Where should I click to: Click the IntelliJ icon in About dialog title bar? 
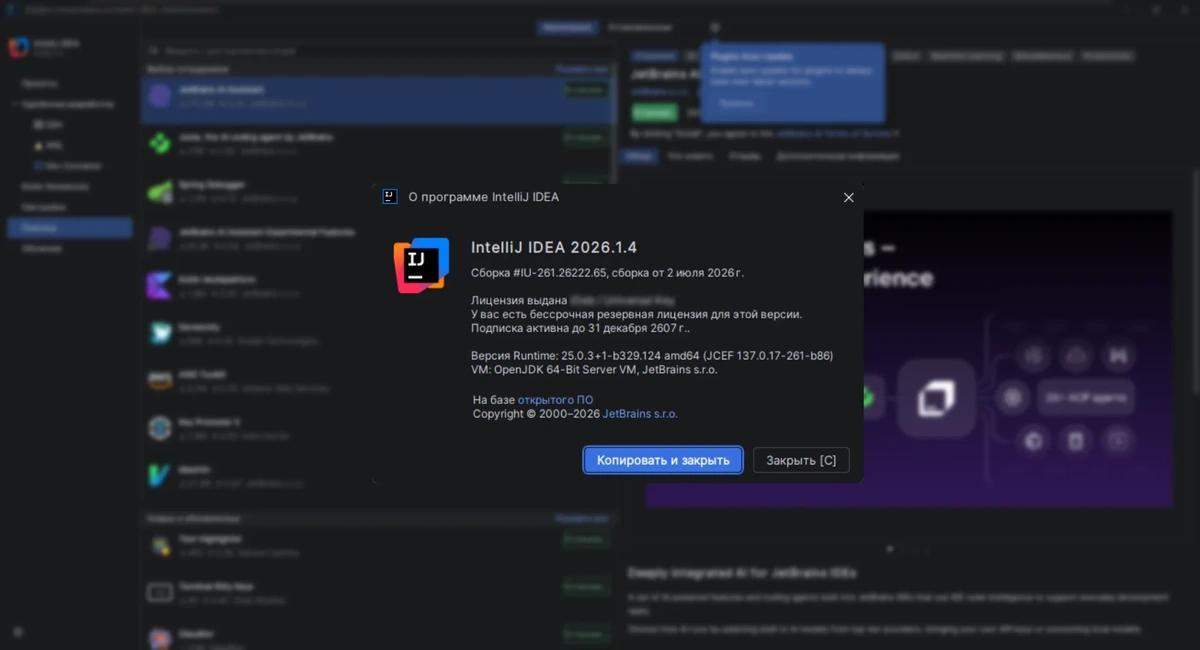click(390, 197)
